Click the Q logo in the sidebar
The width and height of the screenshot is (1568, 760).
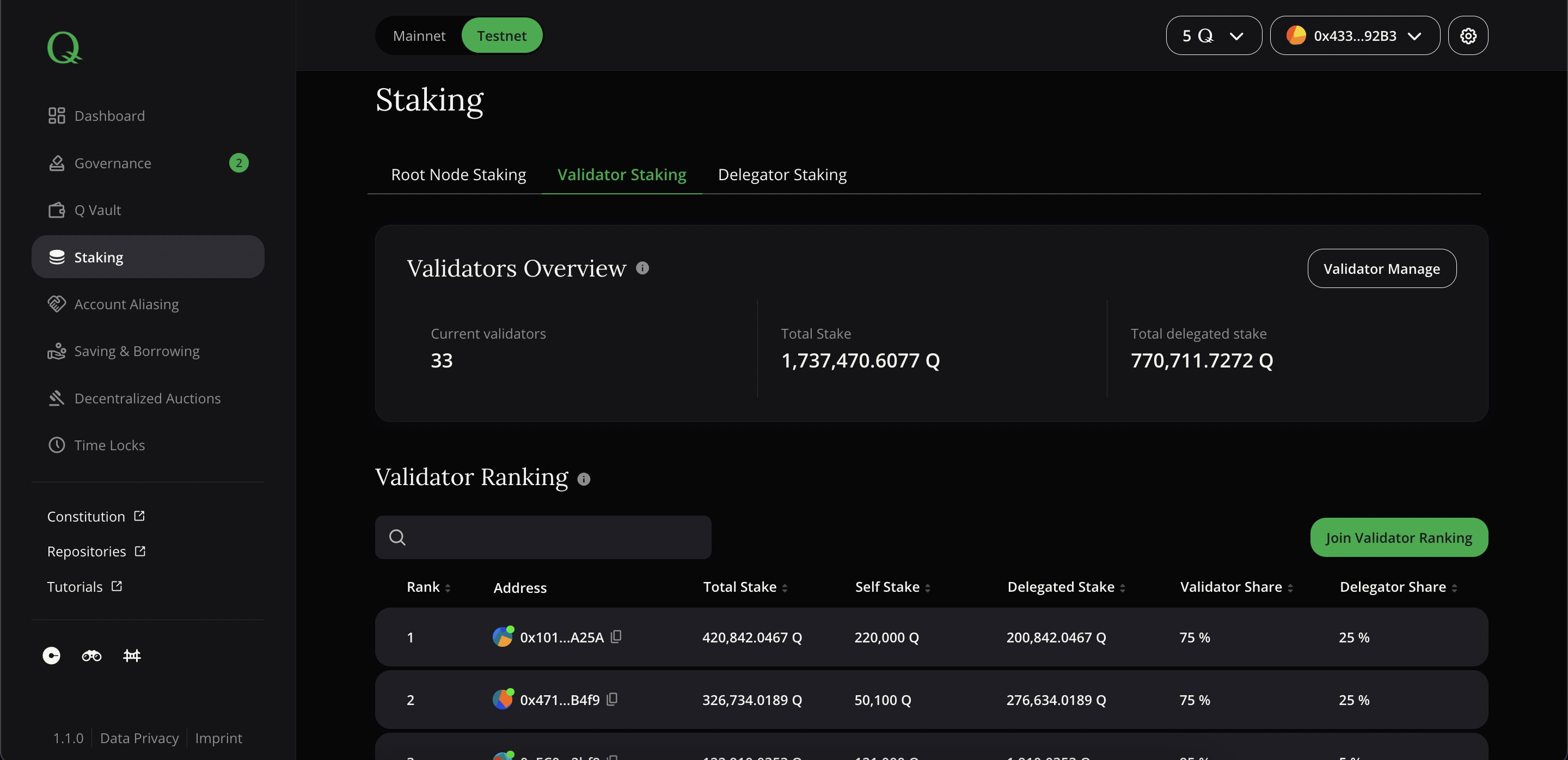pyautogui.click(x=64, y=47)
